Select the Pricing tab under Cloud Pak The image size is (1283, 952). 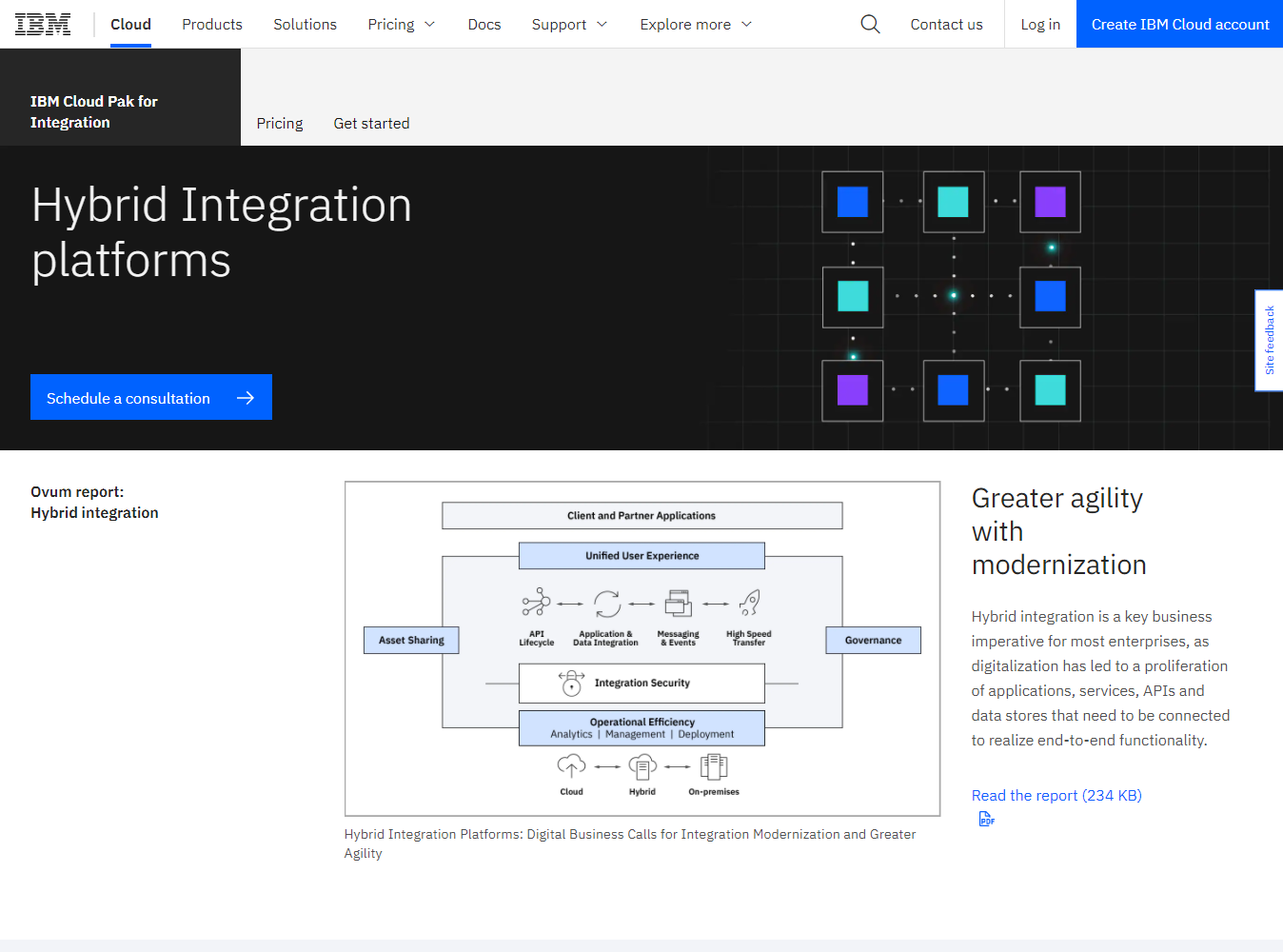279,123
